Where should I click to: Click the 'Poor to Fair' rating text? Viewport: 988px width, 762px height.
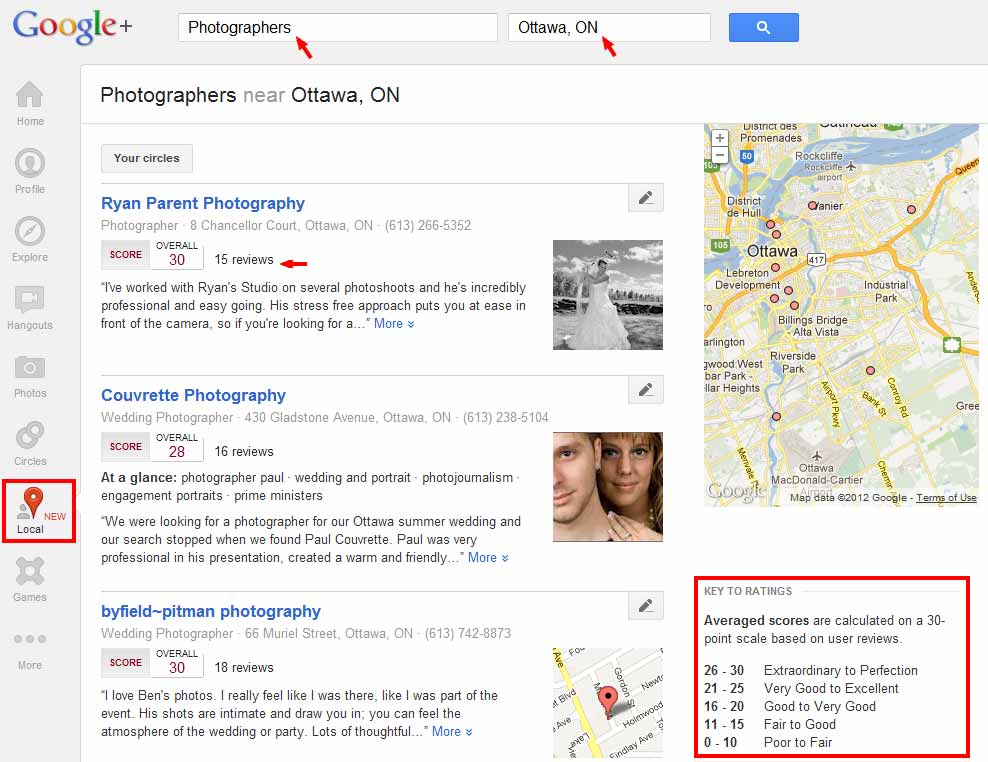point(798,742)
